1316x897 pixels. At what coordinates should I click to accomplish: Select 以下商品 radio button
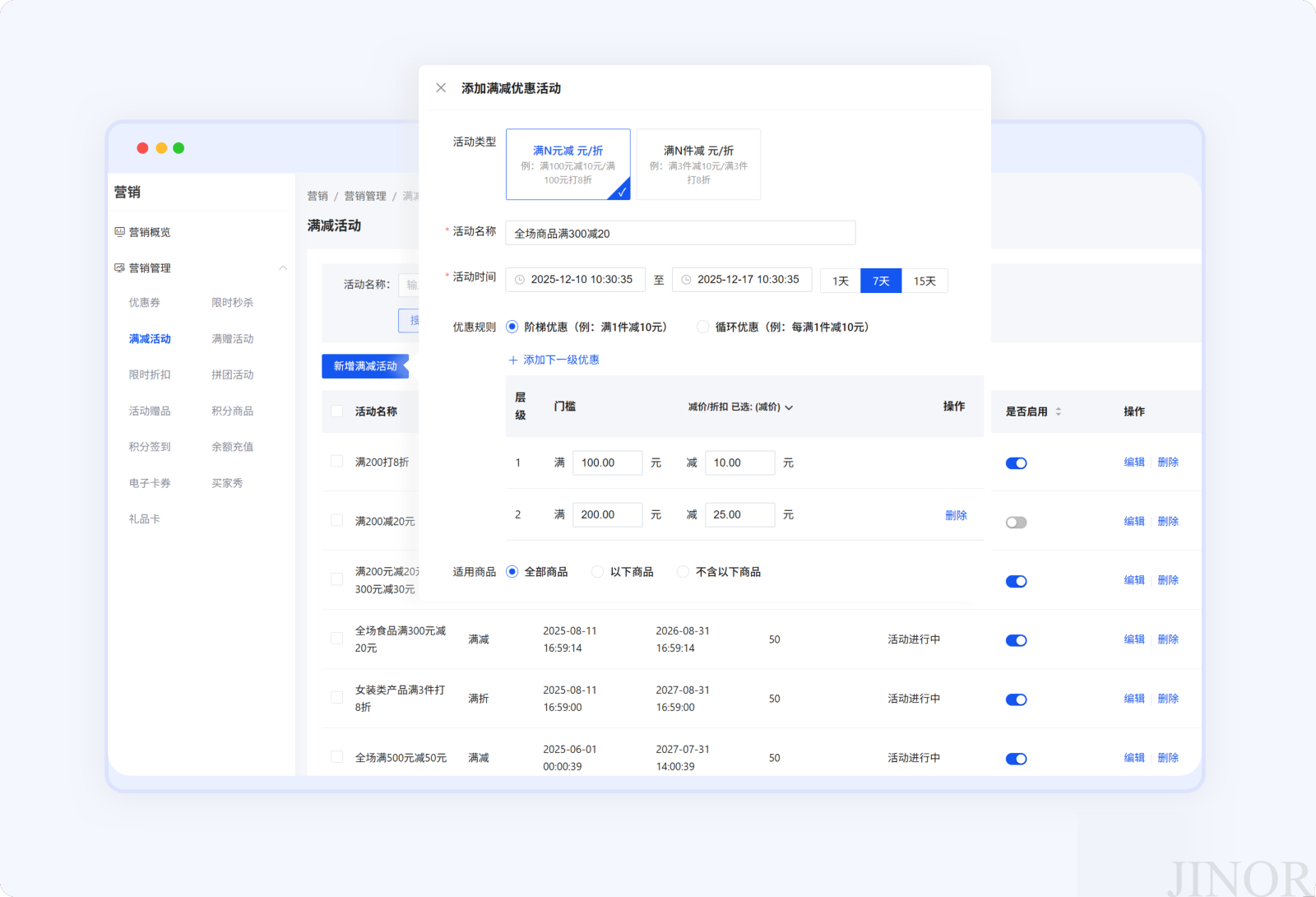pyautogui.click(x=598, y=572)
